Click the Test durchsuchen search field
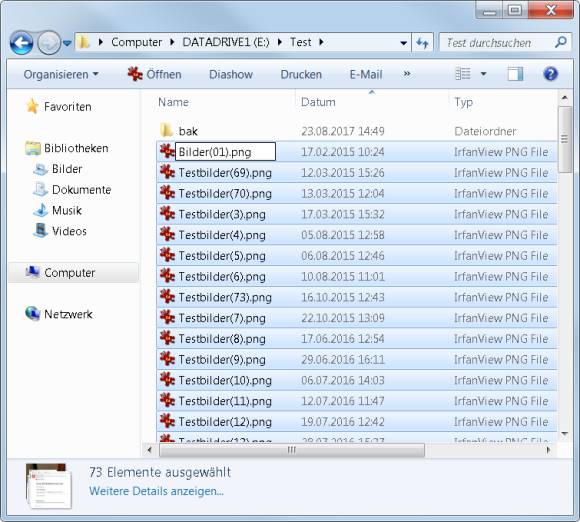Viewport: 580px width, 522px height. 497,43
